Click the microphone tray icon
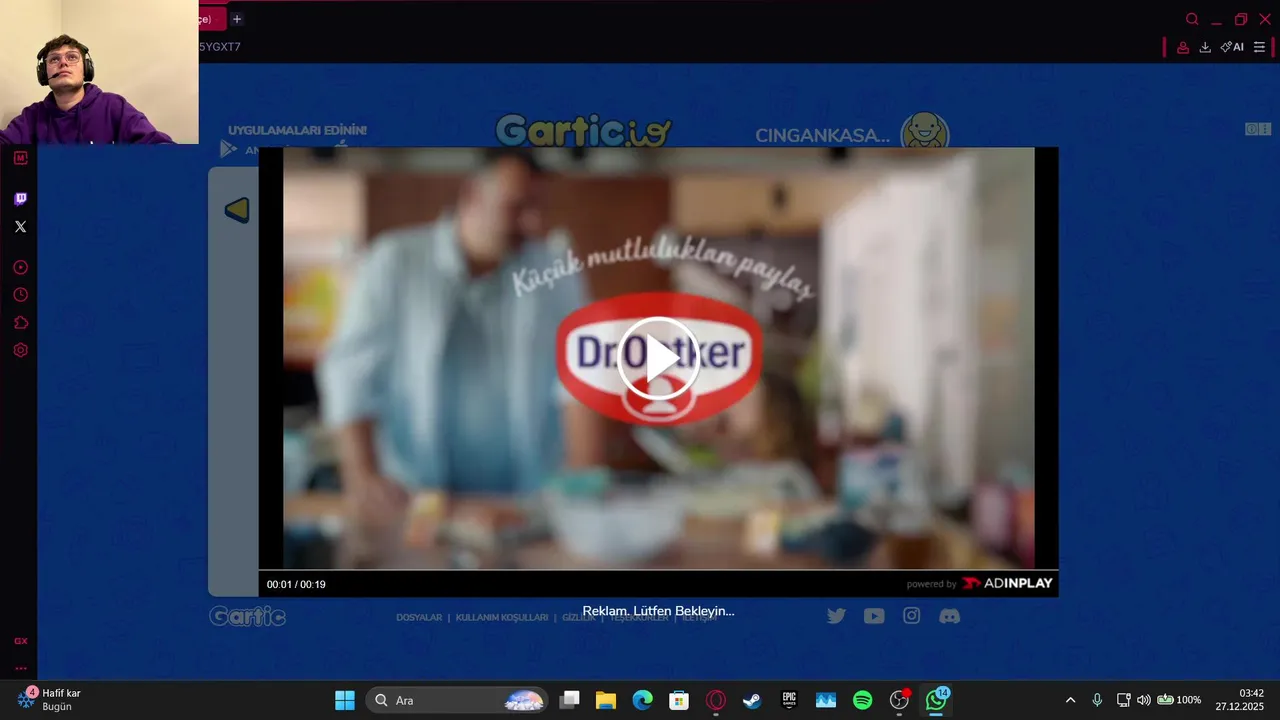 point(1097,700)
